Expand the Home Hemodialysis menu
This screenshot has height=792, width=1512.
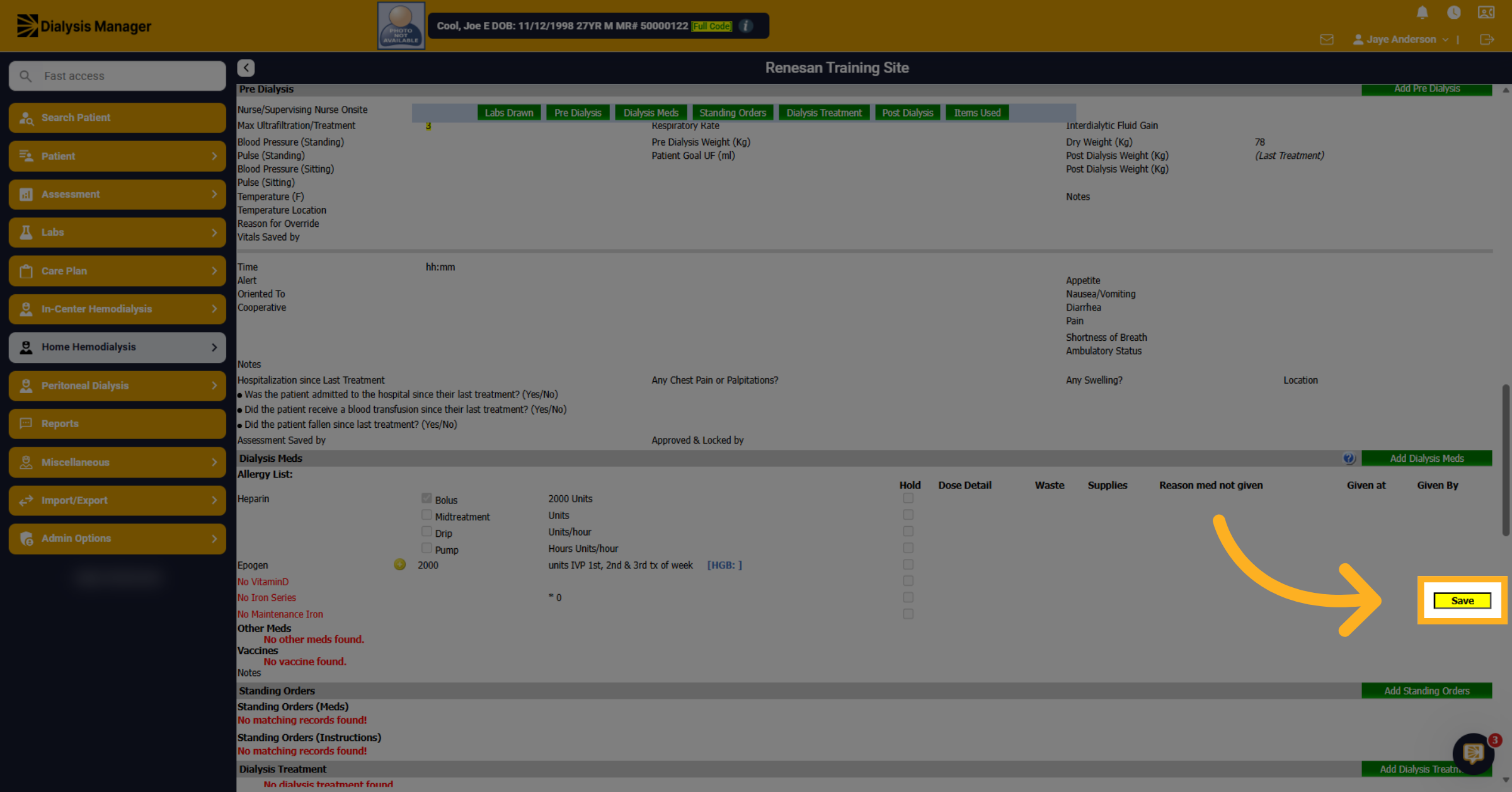point(117,347)
